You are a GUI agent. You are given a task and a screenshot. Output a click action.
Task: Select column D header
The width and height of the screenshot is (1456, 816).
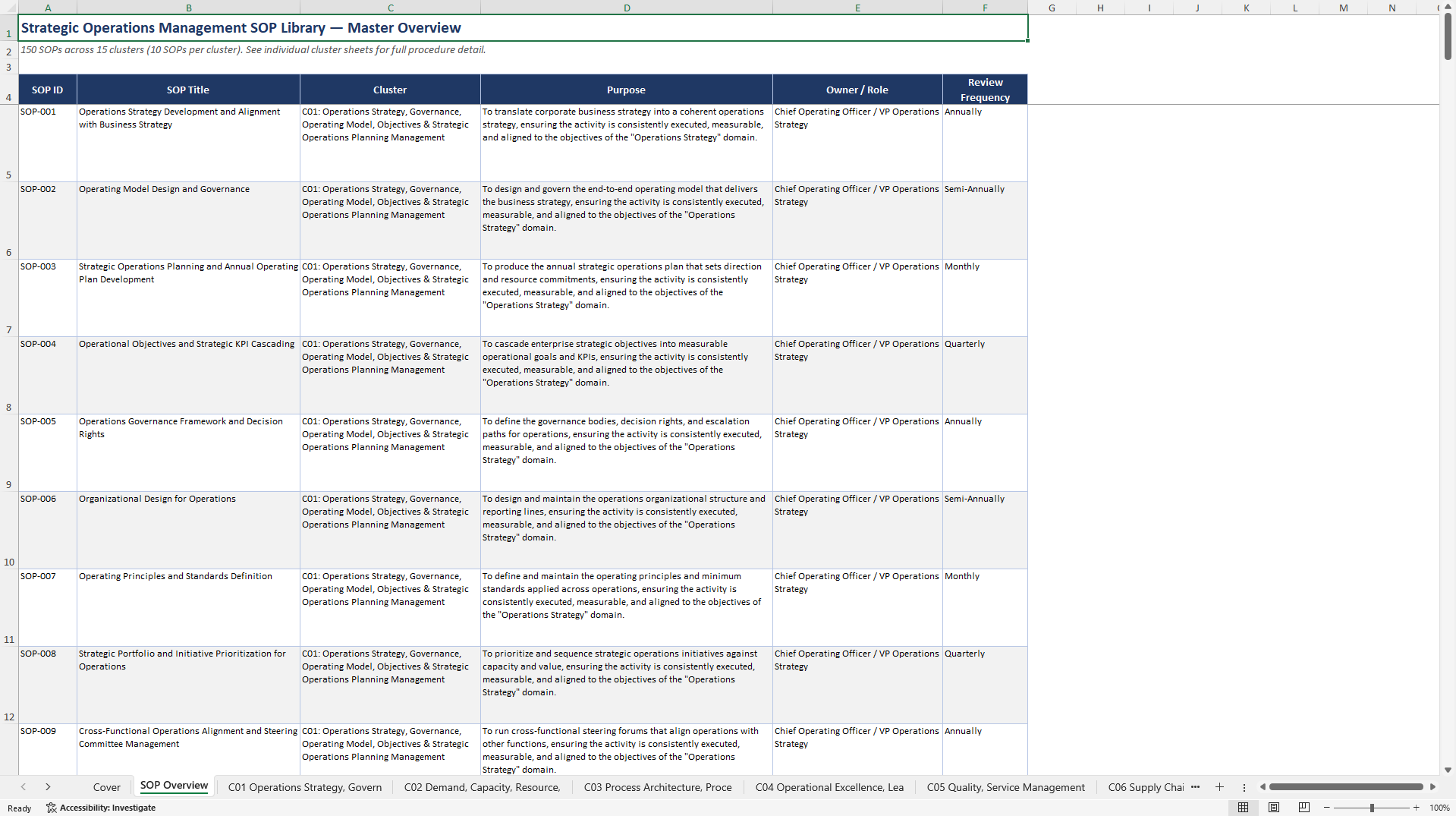click(627, 8)
